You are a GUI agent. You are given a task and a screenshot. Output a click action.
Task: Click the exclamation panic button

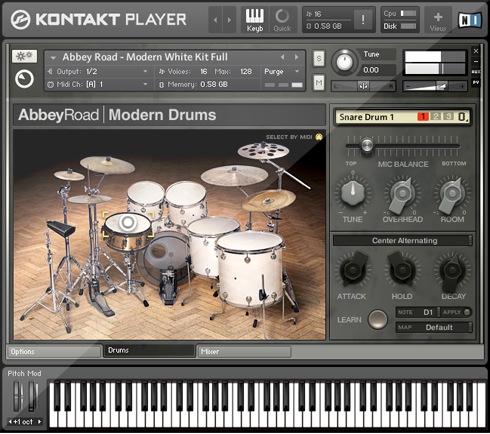363,20
